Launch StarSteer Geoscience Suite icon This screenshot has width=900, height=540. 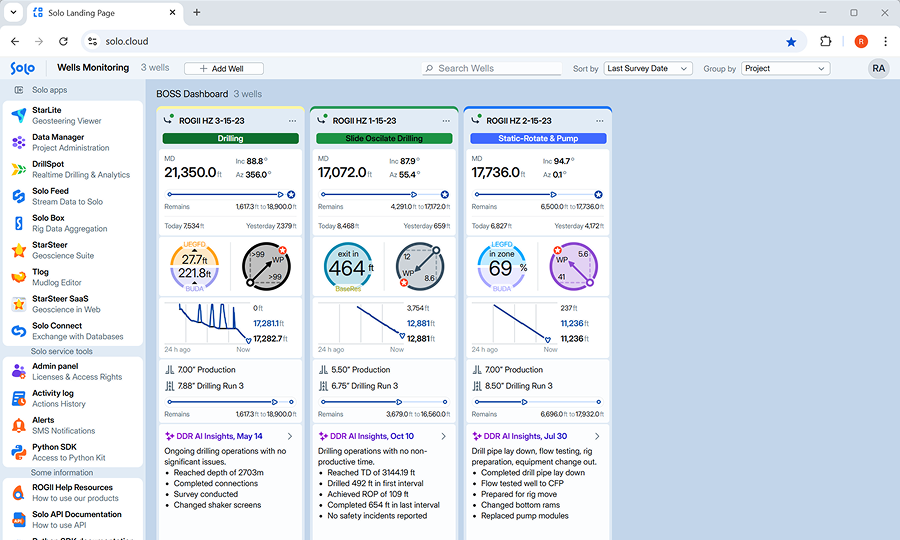[x=19, y=250]
